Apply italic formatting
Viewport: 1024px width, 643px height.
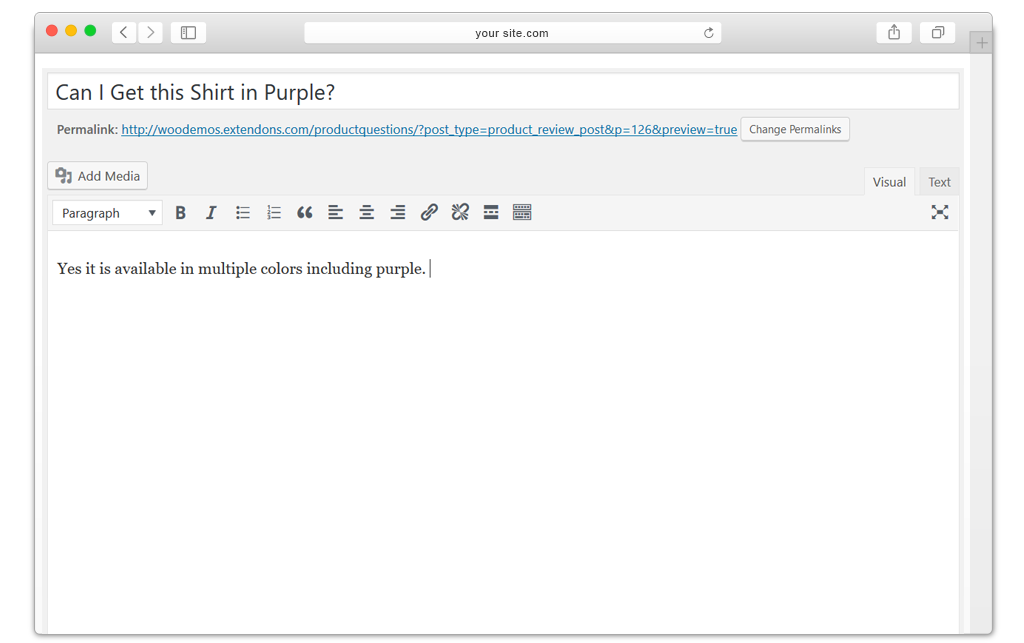click(211, 213)
